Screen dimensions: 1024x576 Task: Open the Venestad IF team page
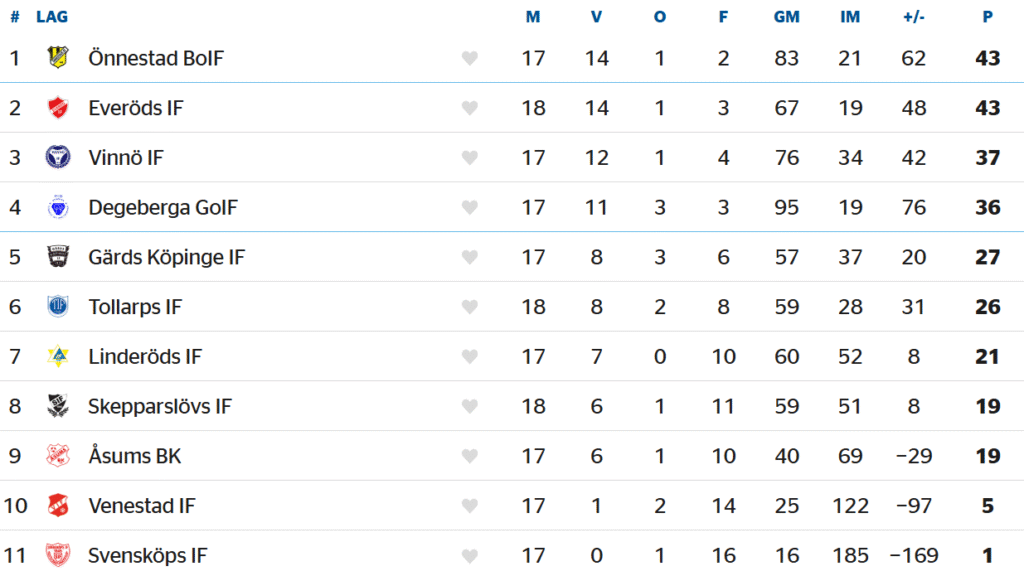pos(142,505)
